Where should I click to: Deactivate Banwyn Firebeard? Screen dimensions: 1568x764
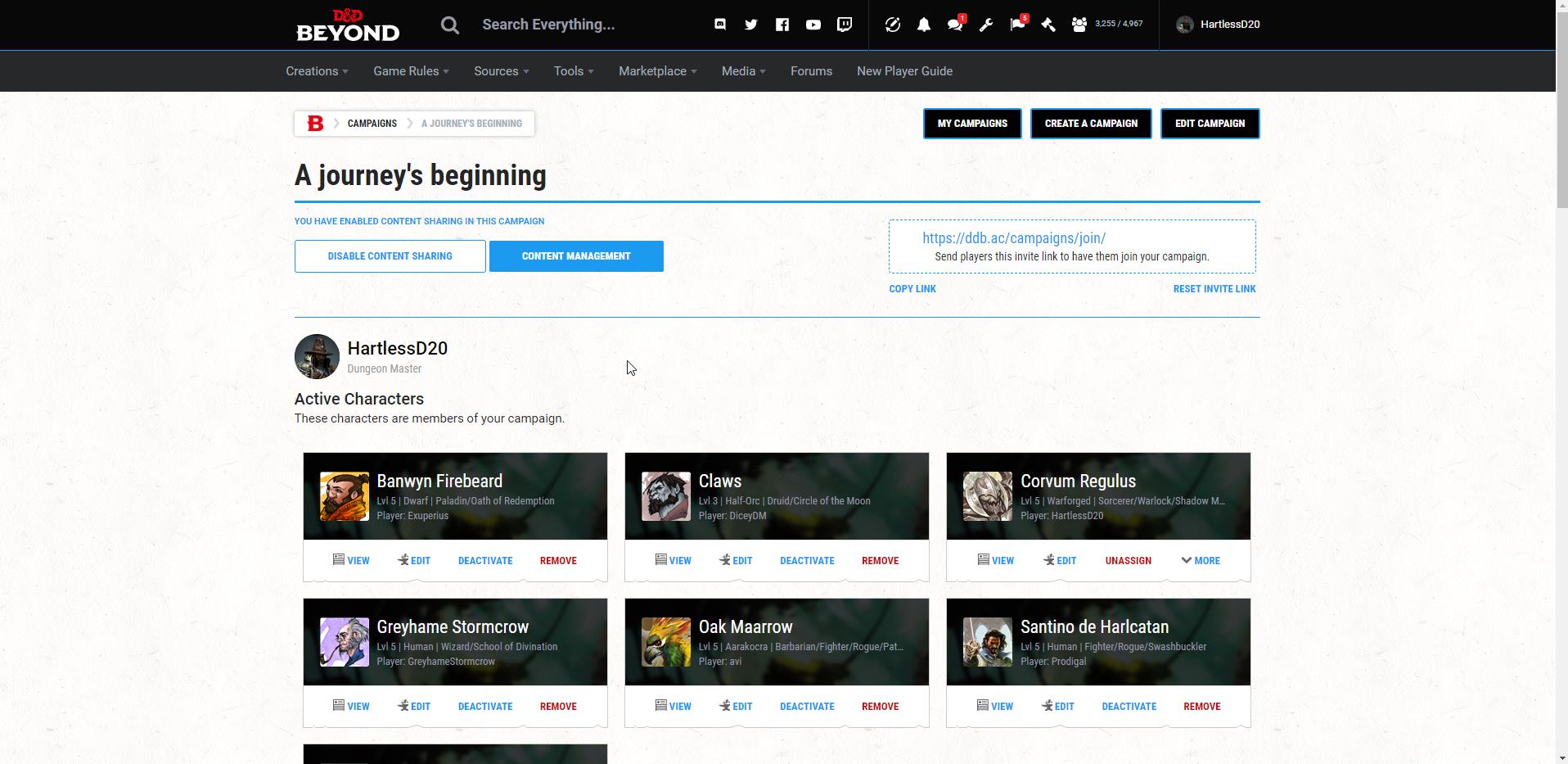click(x=485, y=561)
